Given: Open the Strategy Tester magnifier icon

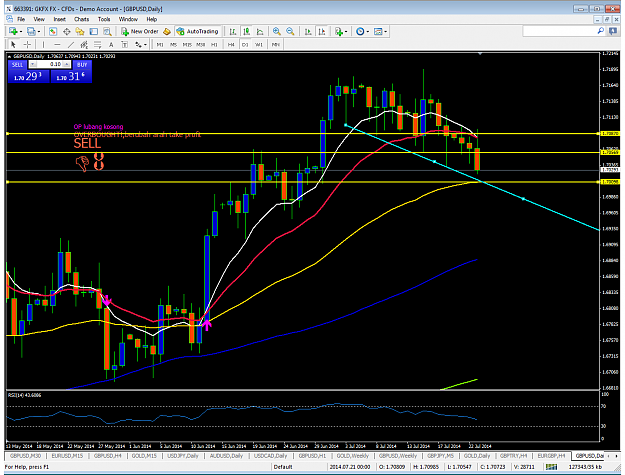Looking at the screenshot, I should (x=107, y=31).
